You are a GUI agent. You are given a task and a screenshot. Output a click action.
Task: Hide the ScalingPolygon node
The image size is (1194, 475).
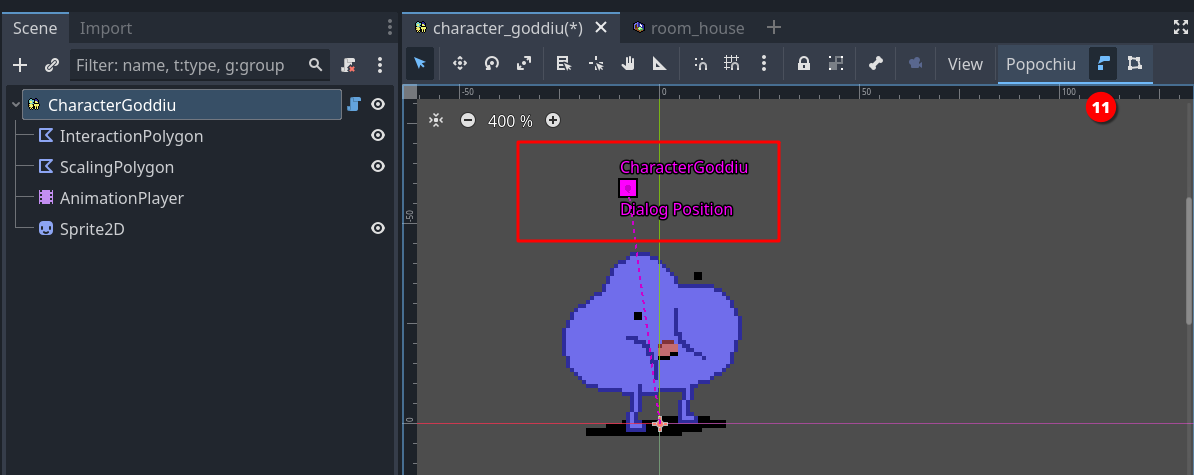click(378, 166)
